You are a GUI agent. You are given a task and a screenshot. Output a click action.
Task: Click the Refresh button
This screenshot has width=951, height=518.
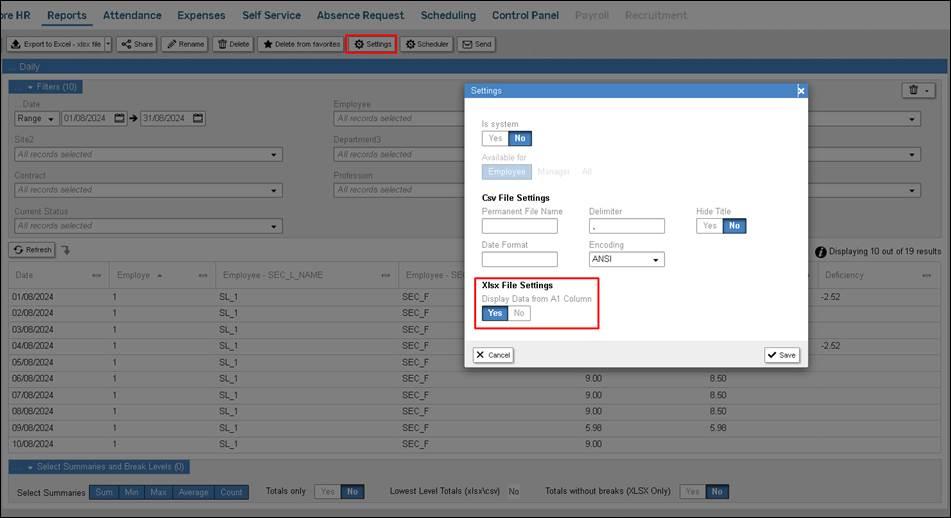(32, 250)
